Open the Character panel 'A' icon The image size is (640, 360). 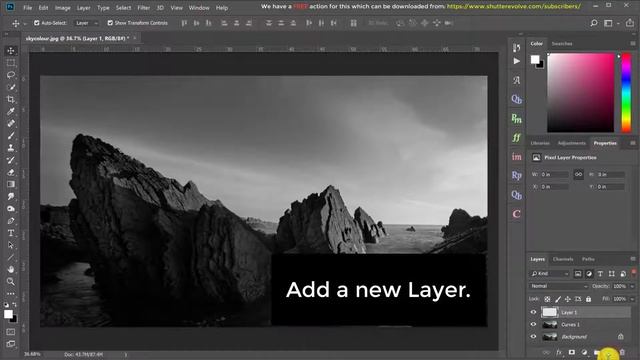pyautogui.click(x=517, y=80)
